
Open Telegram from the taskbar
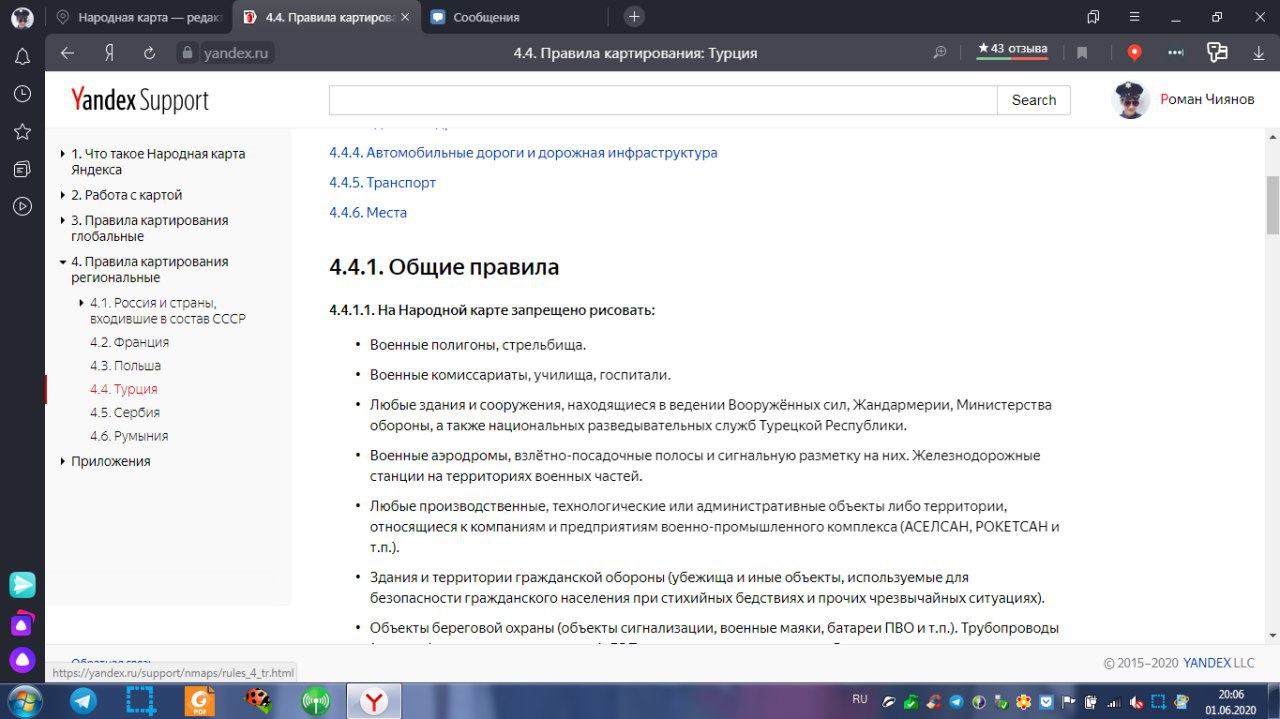tap(84, 701)
